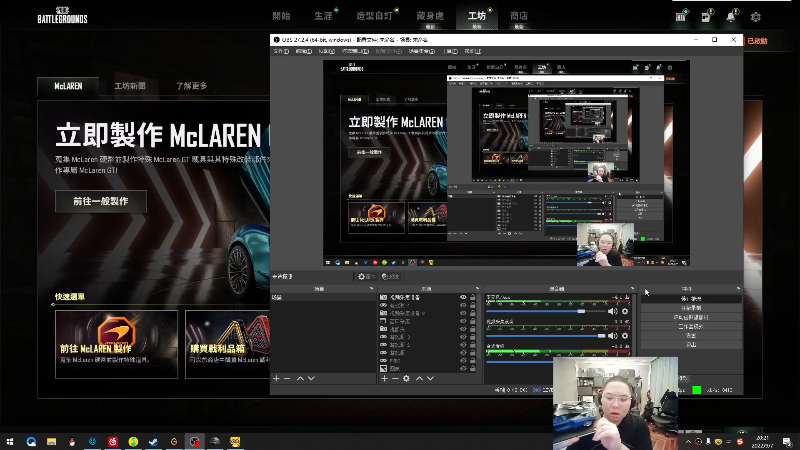
Task: Switch to PUBG 造型自訂 tab
Action: 374,16
